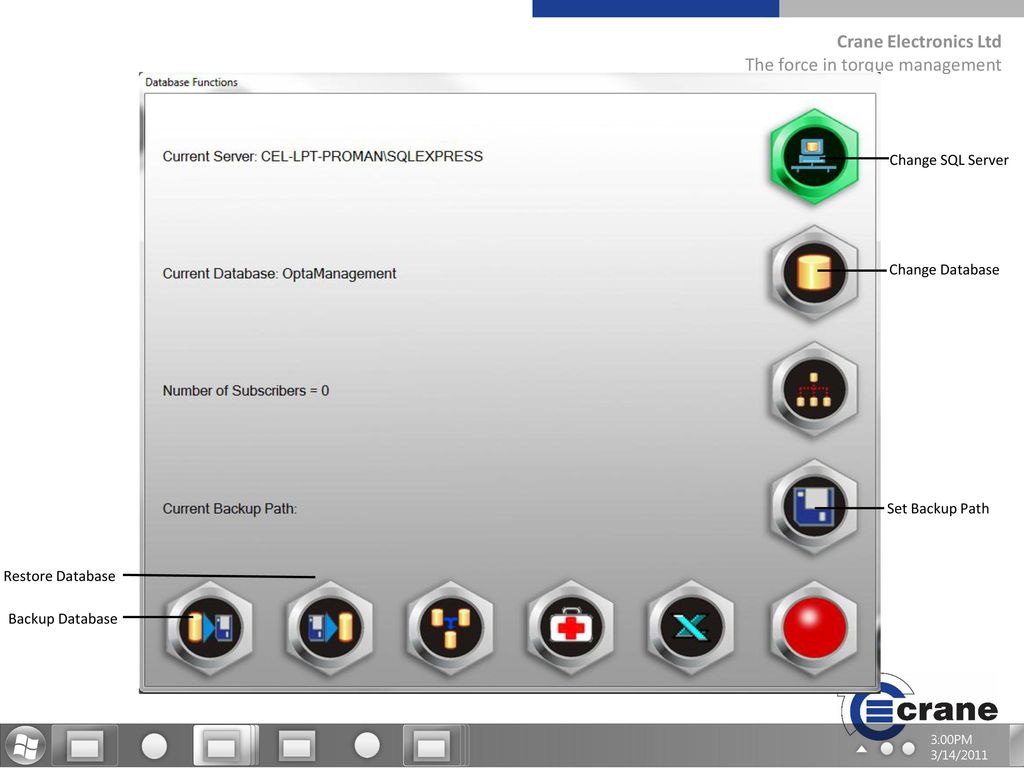The image size is (1024, 768).
Task: Select the Number of Subscribers = 0 text
Action: pos(246,391)
